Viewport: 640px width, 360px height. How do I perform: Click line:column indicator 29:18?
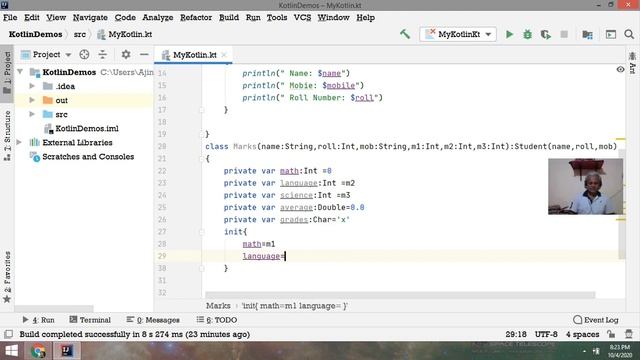pyautogui.click(x=516, y=334)
